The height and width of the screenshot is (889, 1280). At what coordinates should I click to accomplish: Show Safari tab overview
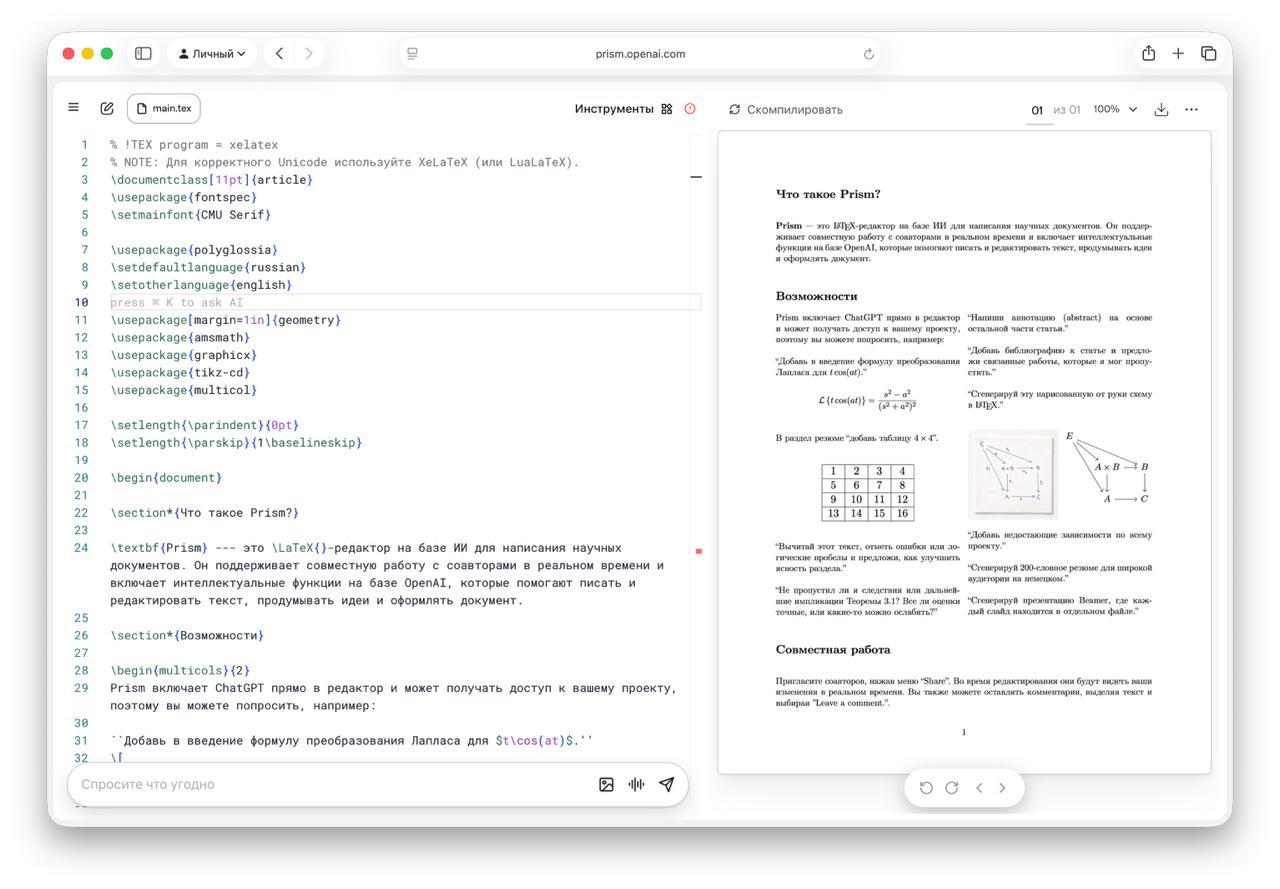coord(1208,54)
